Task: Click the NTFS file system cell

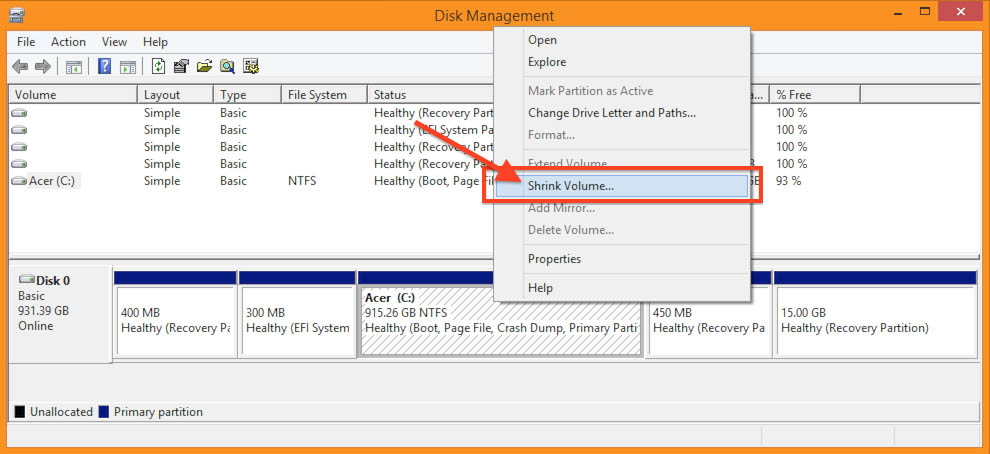Action: 302,181
